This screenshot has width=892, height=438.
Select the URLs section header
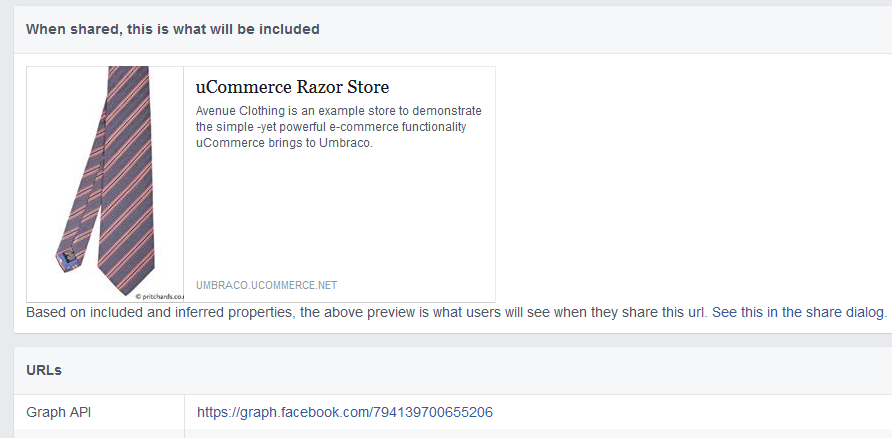pyautogui.click(x=44, y=370)
